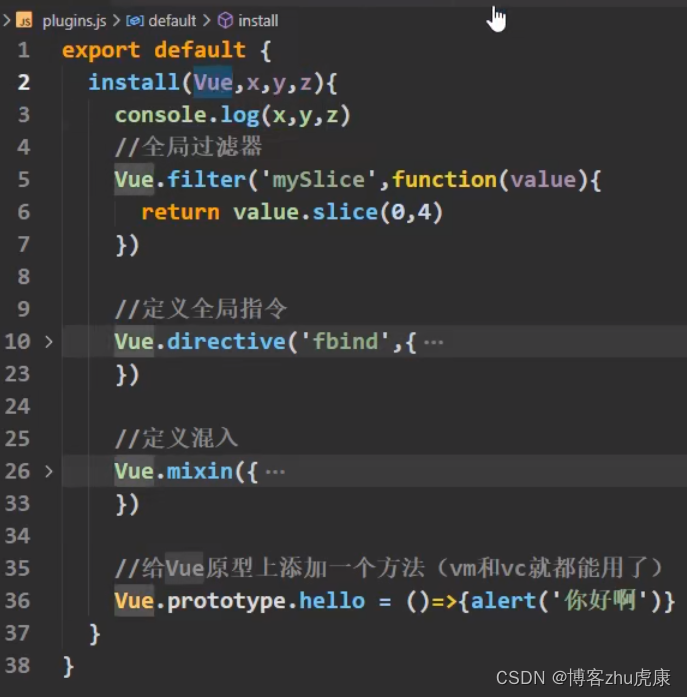Open plugins.js breadcrumb item
Viewport: 687px width, 697px height.
click(x=74, y=20)
